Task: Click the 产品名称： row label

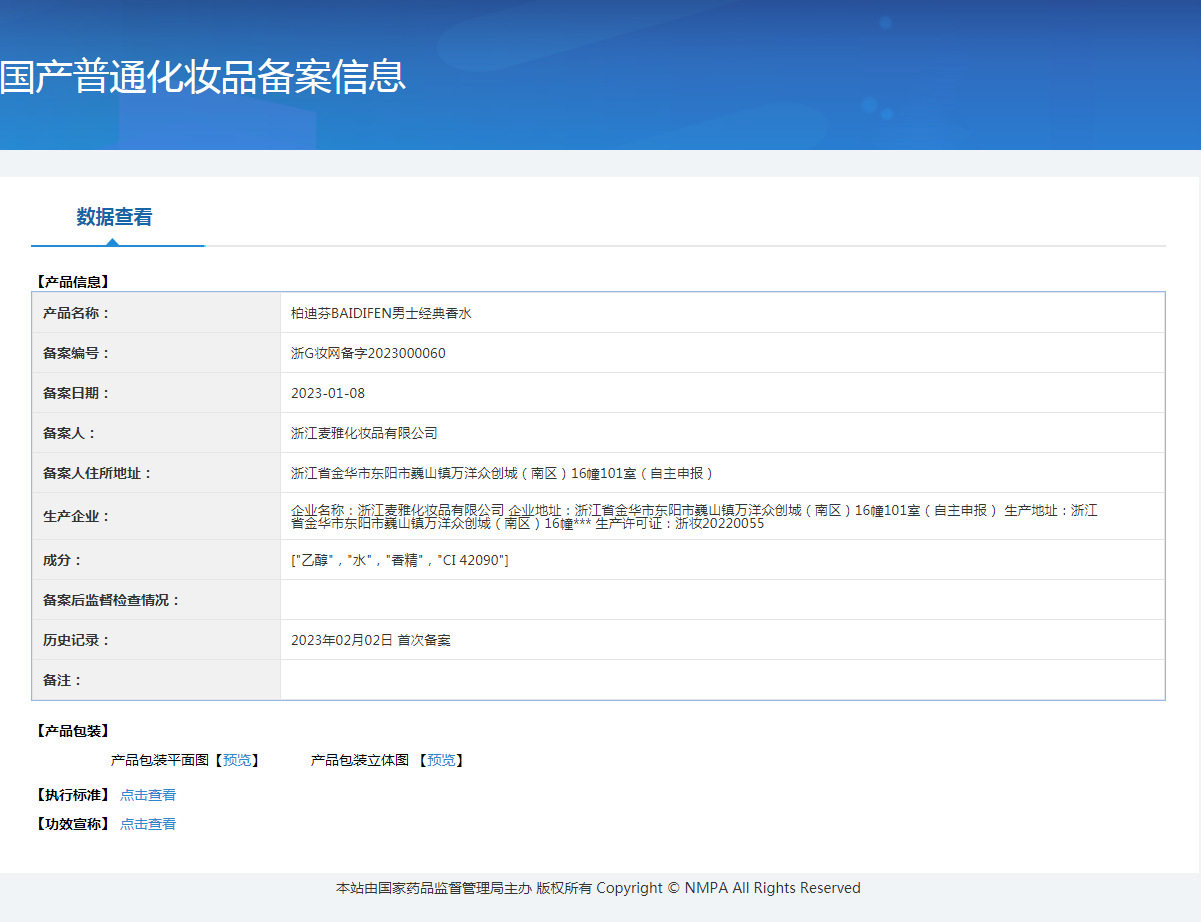Action: tap(76, 313)
